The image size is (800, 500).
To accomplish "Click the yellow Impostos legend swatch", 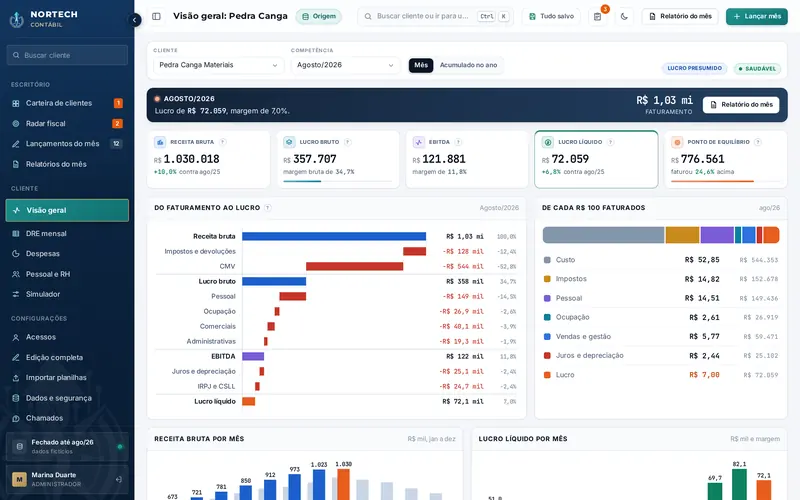I will 547,279.
